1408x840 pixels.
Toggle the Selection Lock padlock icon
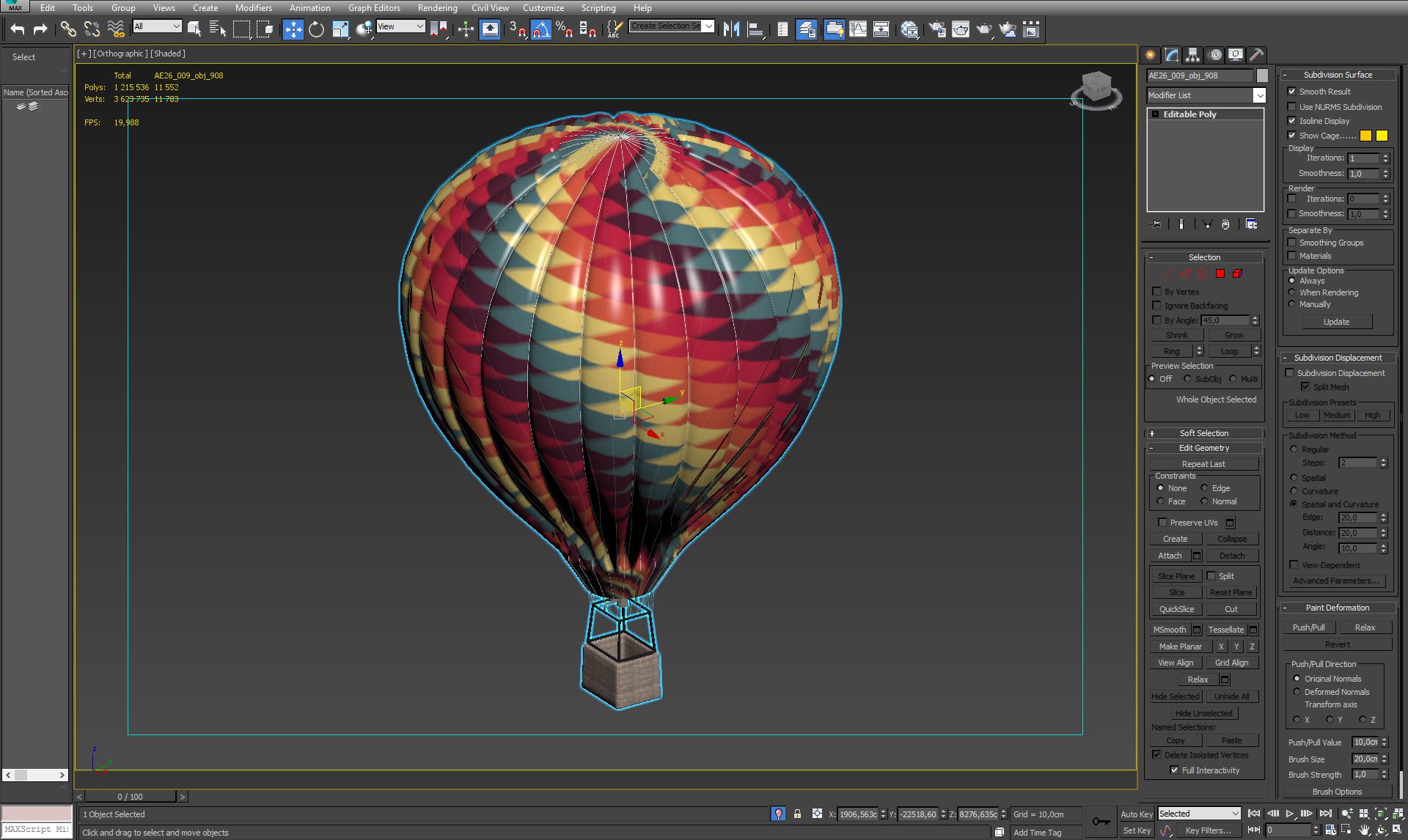[x=797, y=814]
